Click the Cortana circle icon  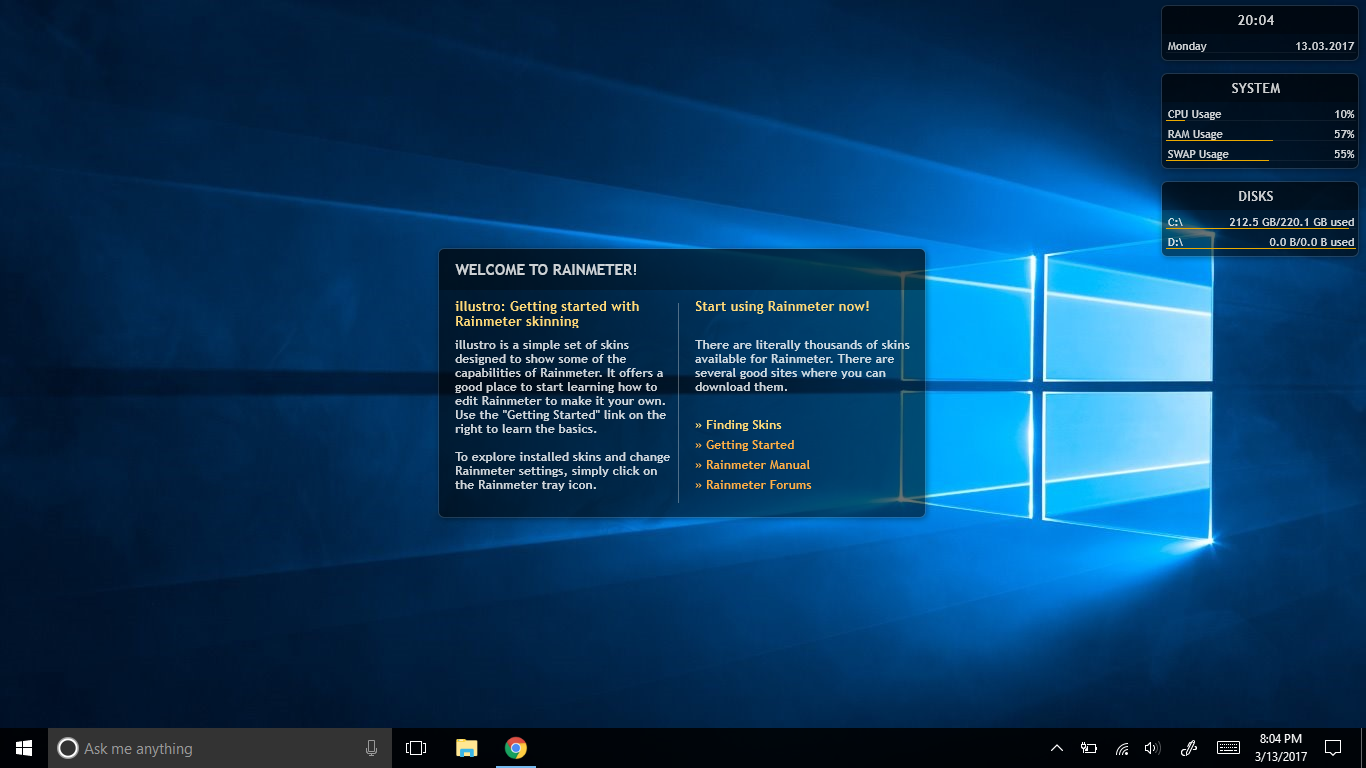(x=67, y=748)
